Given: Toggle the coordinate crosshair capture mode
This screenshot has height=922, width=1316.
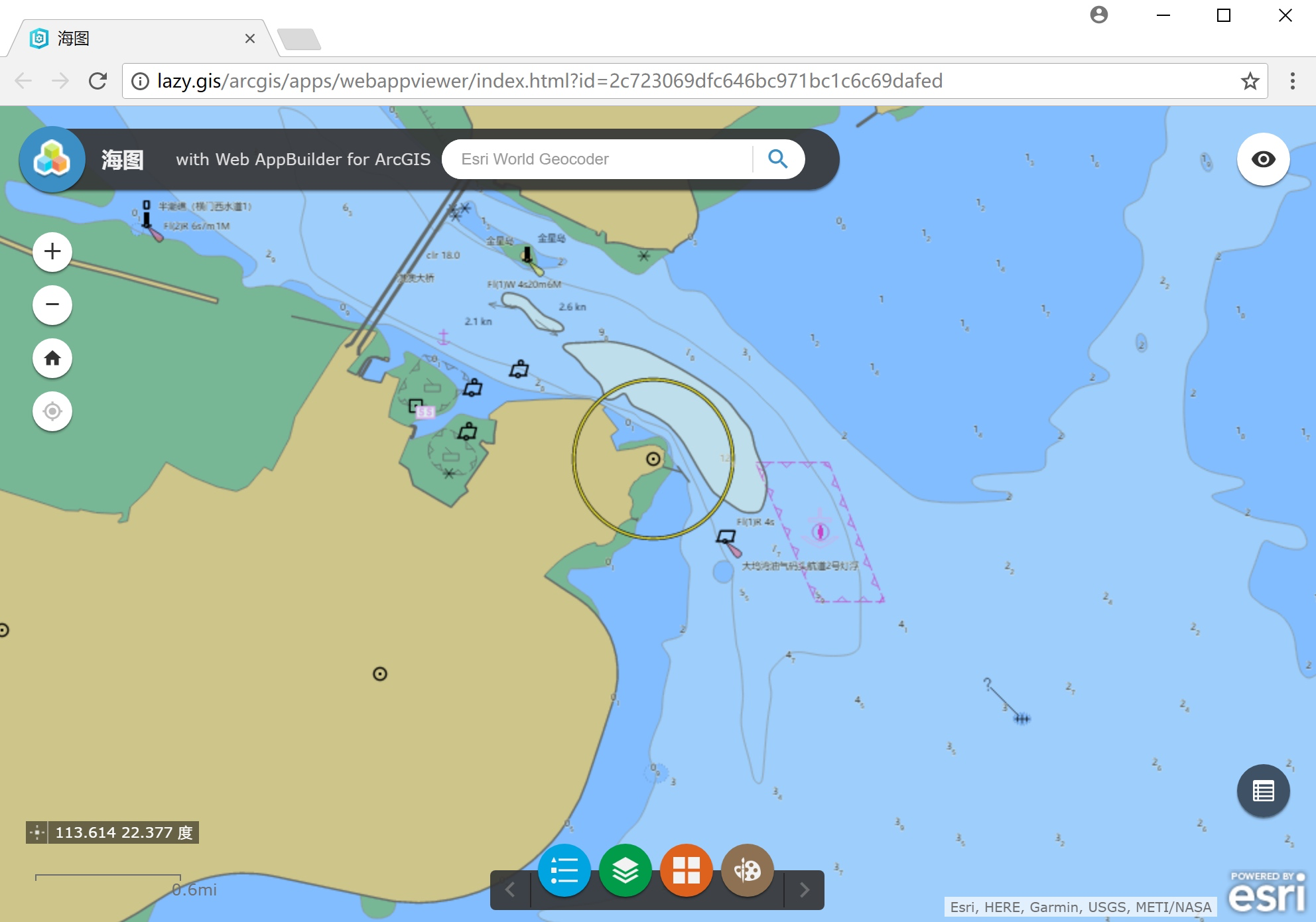Looking at the screenshot, I should click(x=38, y=832).
